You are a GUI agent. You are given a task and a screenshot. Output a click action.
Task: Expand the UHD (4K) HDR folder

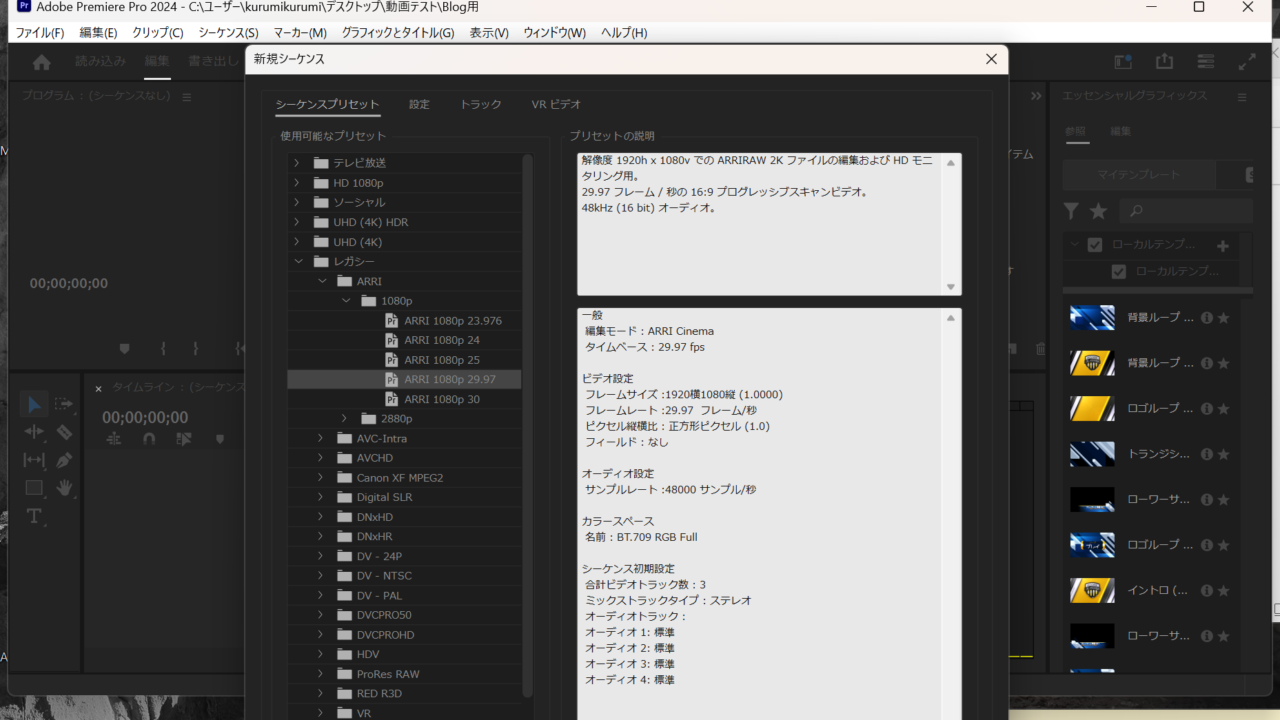(296, 222)
